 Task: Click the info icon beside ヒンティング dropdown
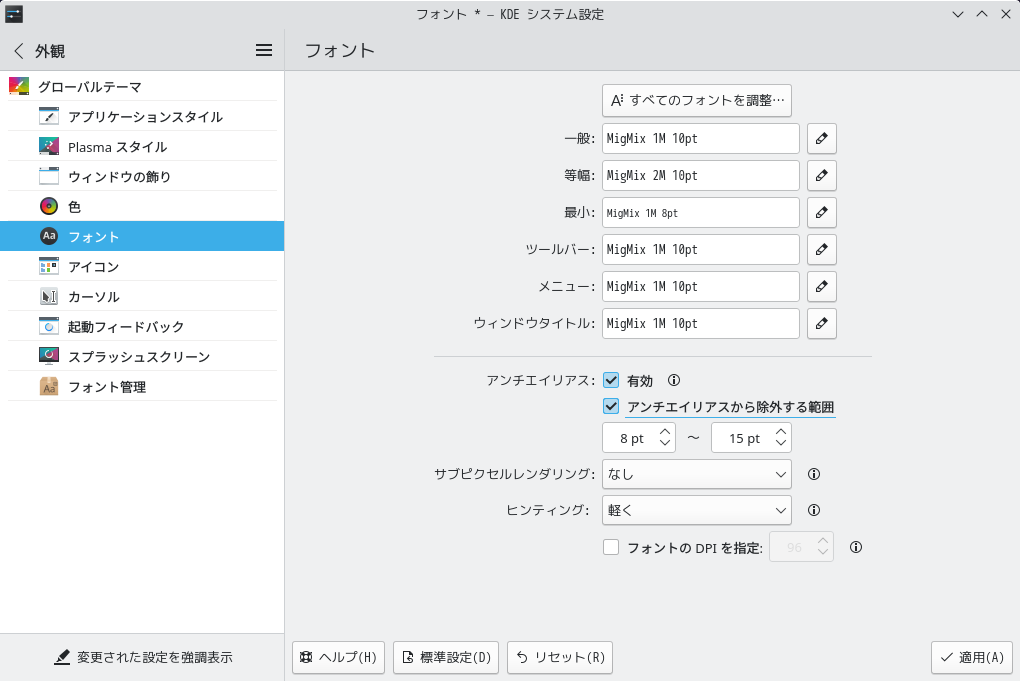tap(814, 510)
